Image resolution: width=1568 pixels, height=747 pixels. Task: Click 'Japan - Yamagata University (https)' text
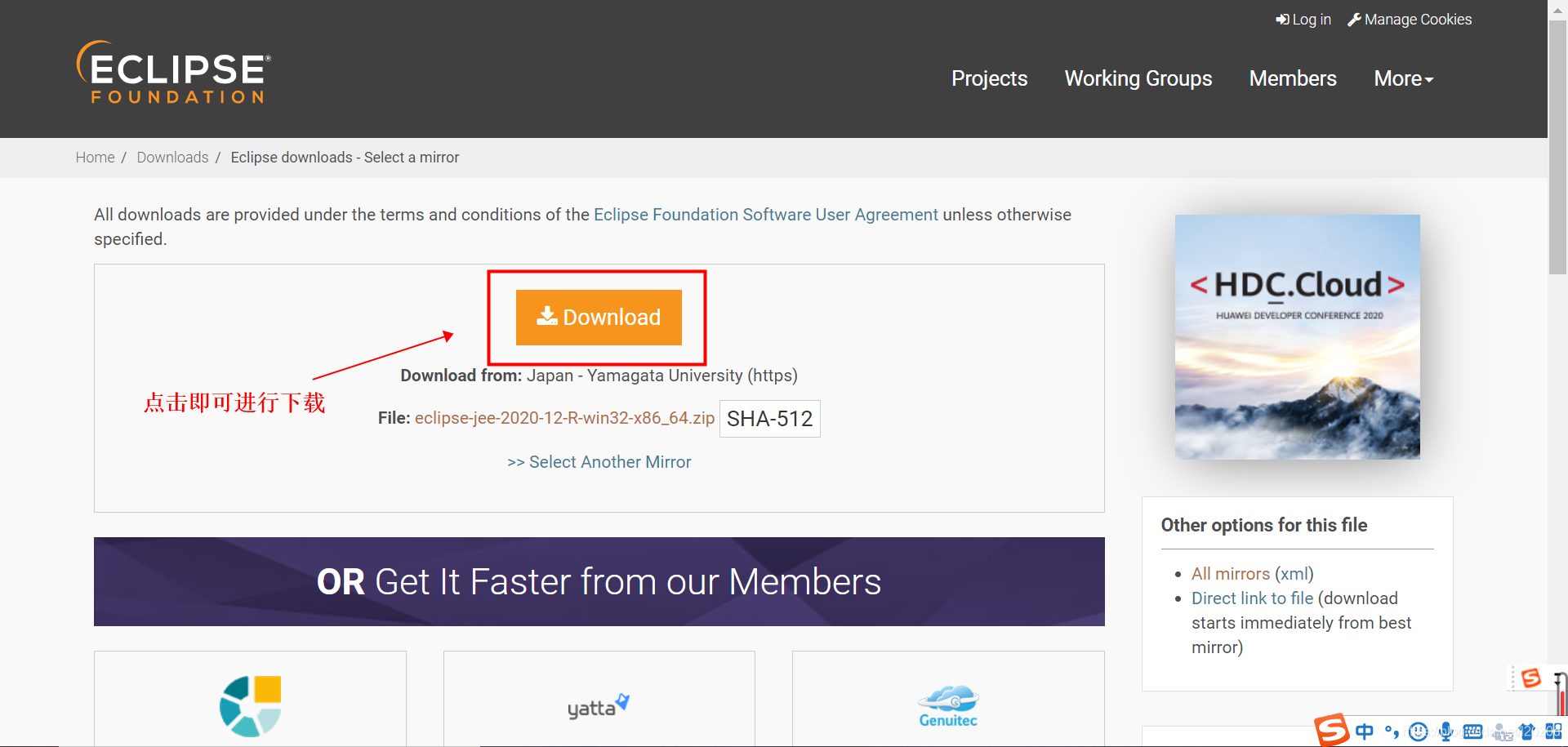coord(662,376)
